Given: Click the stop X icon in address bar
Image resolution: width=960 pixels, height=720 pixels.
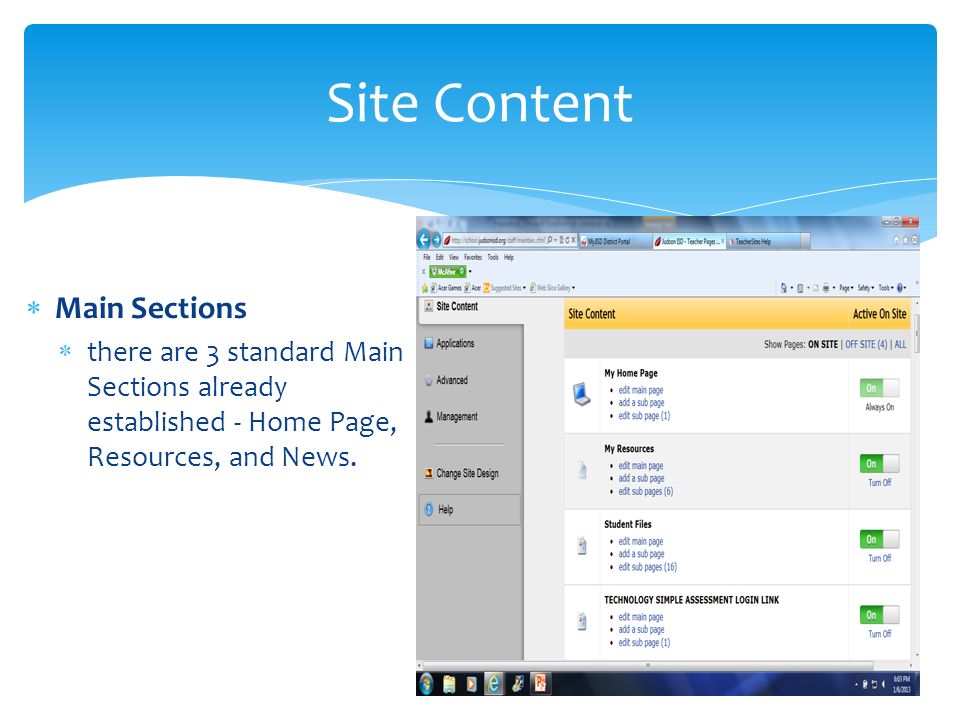Looking at the screenshot, I should click(573, 241).
